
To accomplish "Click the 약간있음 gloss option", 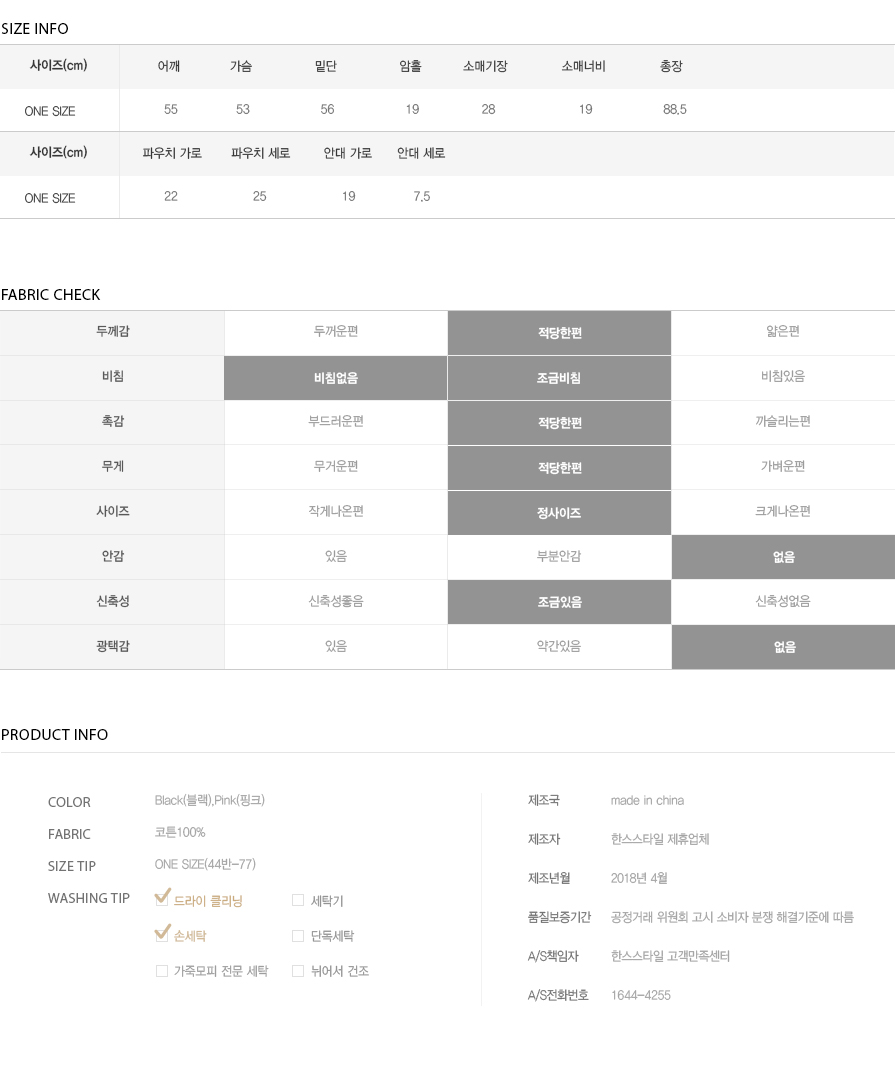I will click(559, 646).
